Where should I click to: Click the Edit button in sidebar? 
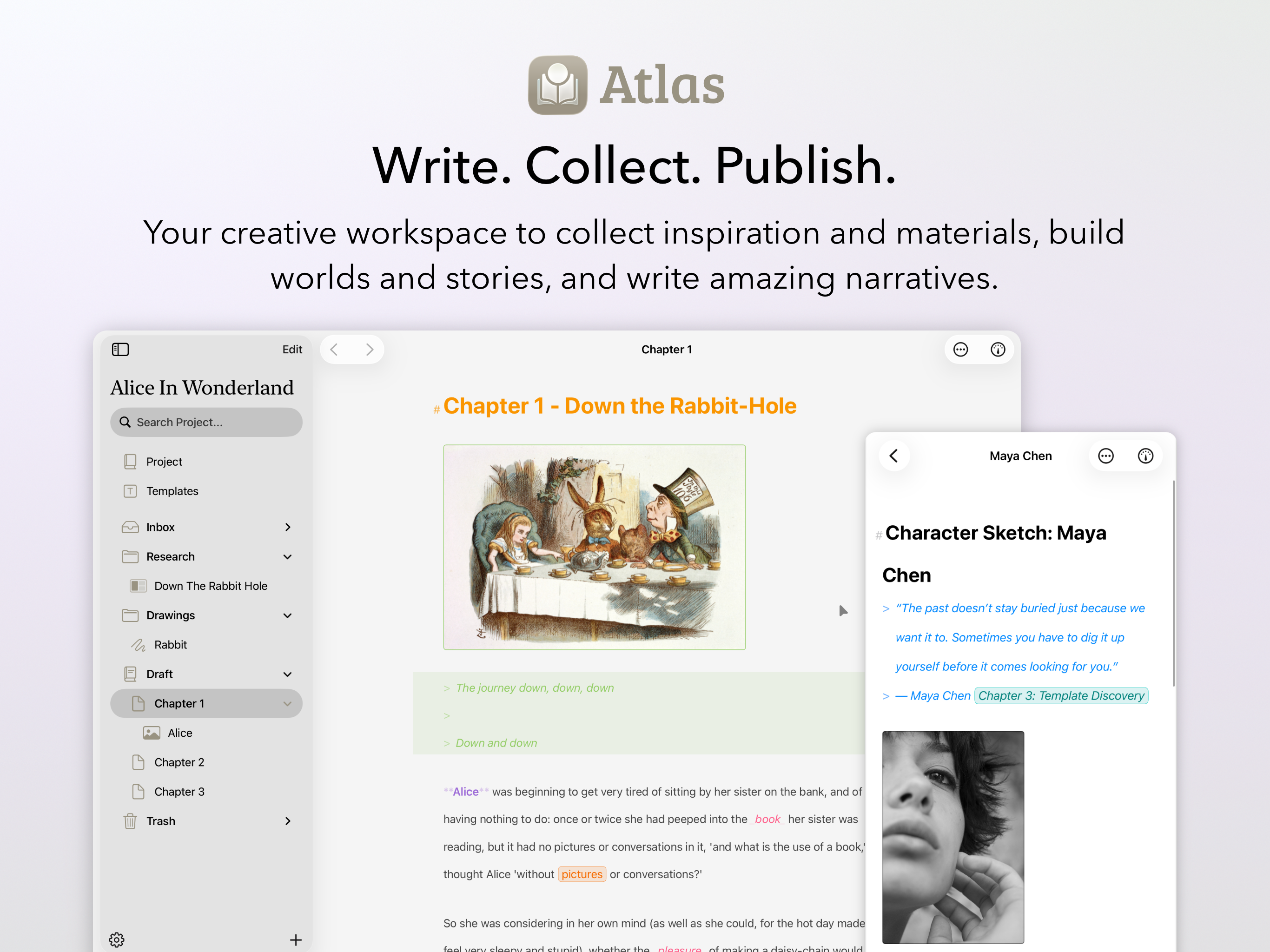point(291,349)
